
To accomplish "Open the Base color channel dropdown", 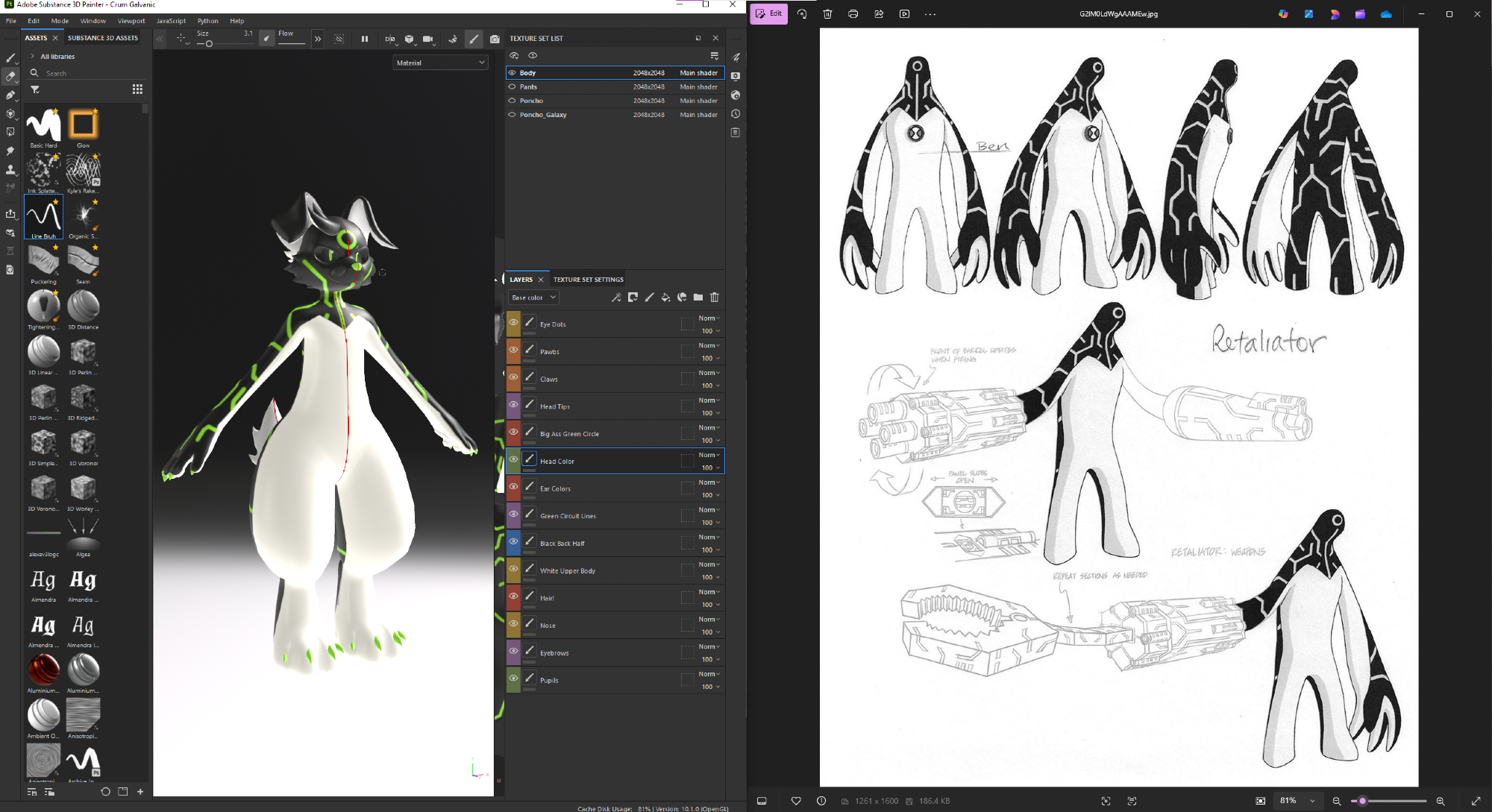I will (x=533, y=298).
